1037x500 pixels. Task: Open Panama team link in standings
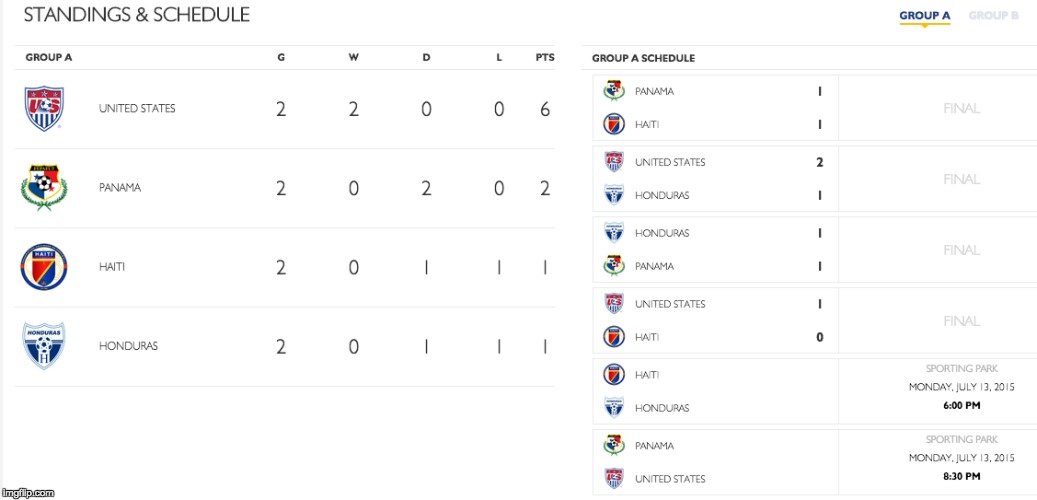(120, 188)
